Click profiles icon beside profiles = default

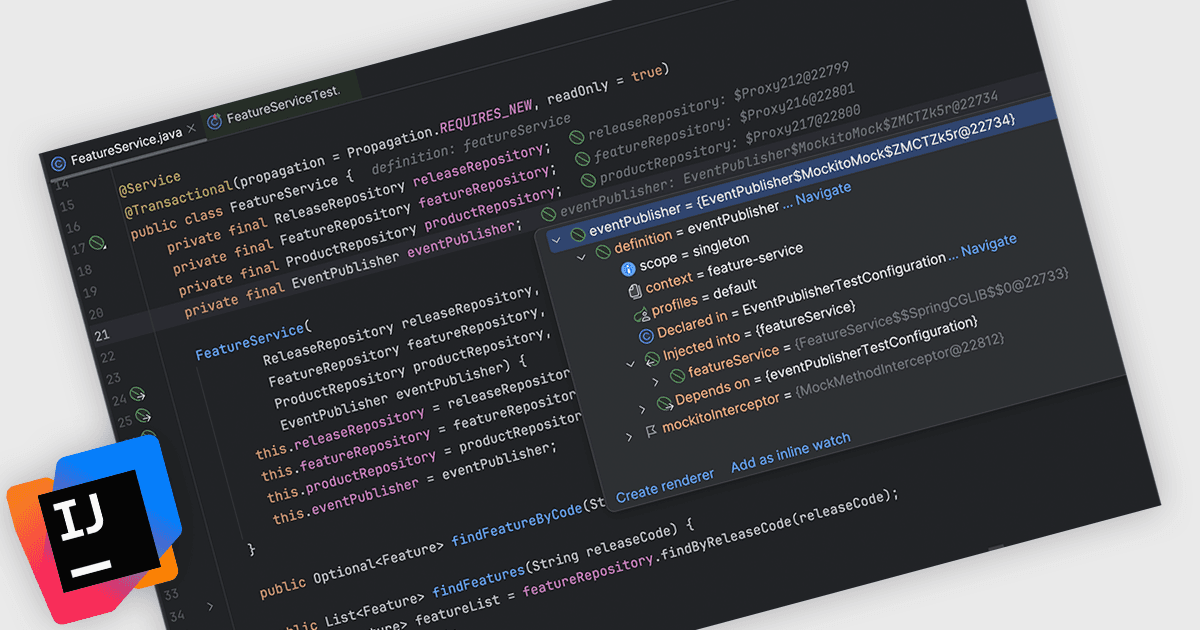pyautogui.click(x=640, y=313)
